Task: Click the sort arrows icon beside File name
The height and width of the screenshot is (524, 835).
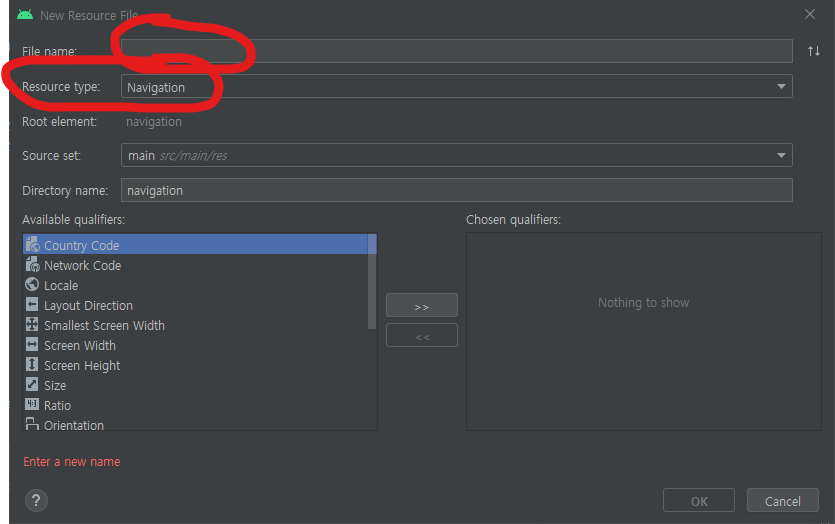Action: (x=814, y=51)
